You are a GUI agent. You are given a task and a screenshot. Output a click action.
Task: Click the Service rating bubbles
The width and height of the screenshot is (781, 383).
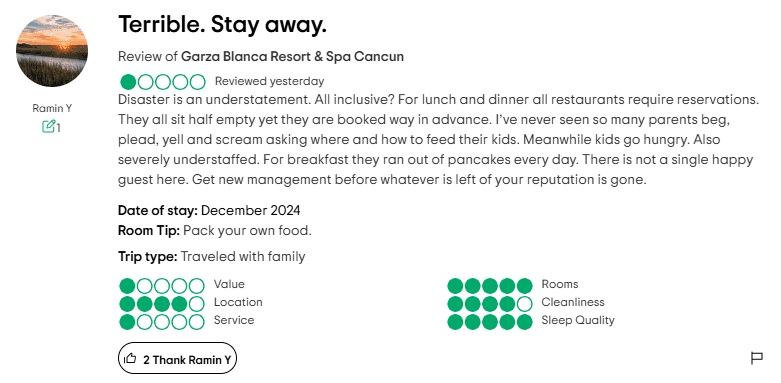tap(162, 322)
